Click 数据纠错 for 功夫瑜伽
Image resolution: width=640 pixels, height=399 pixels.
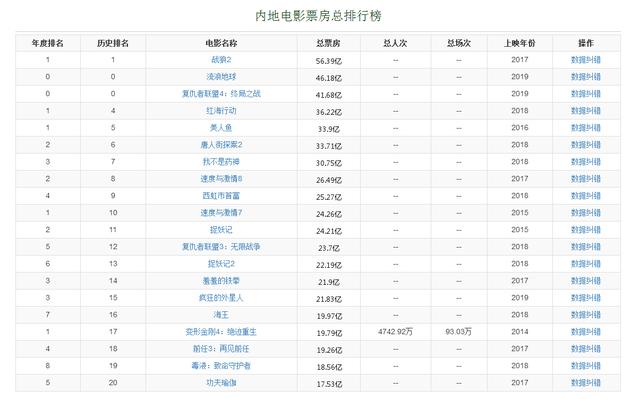coord(586,383)
